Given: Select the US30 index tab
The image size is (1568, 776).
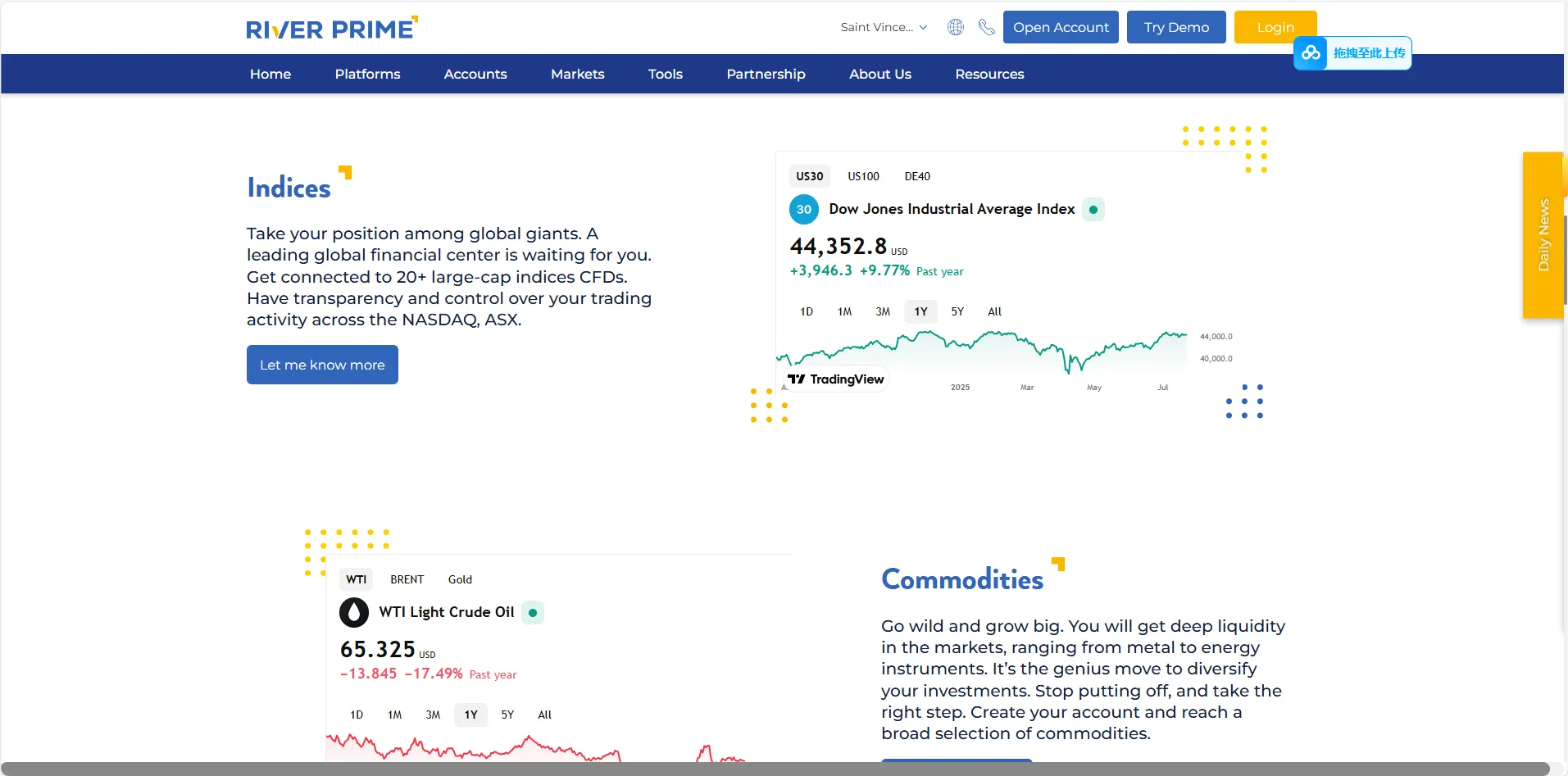Looking at the screenshot, I should tap(810, 176).
